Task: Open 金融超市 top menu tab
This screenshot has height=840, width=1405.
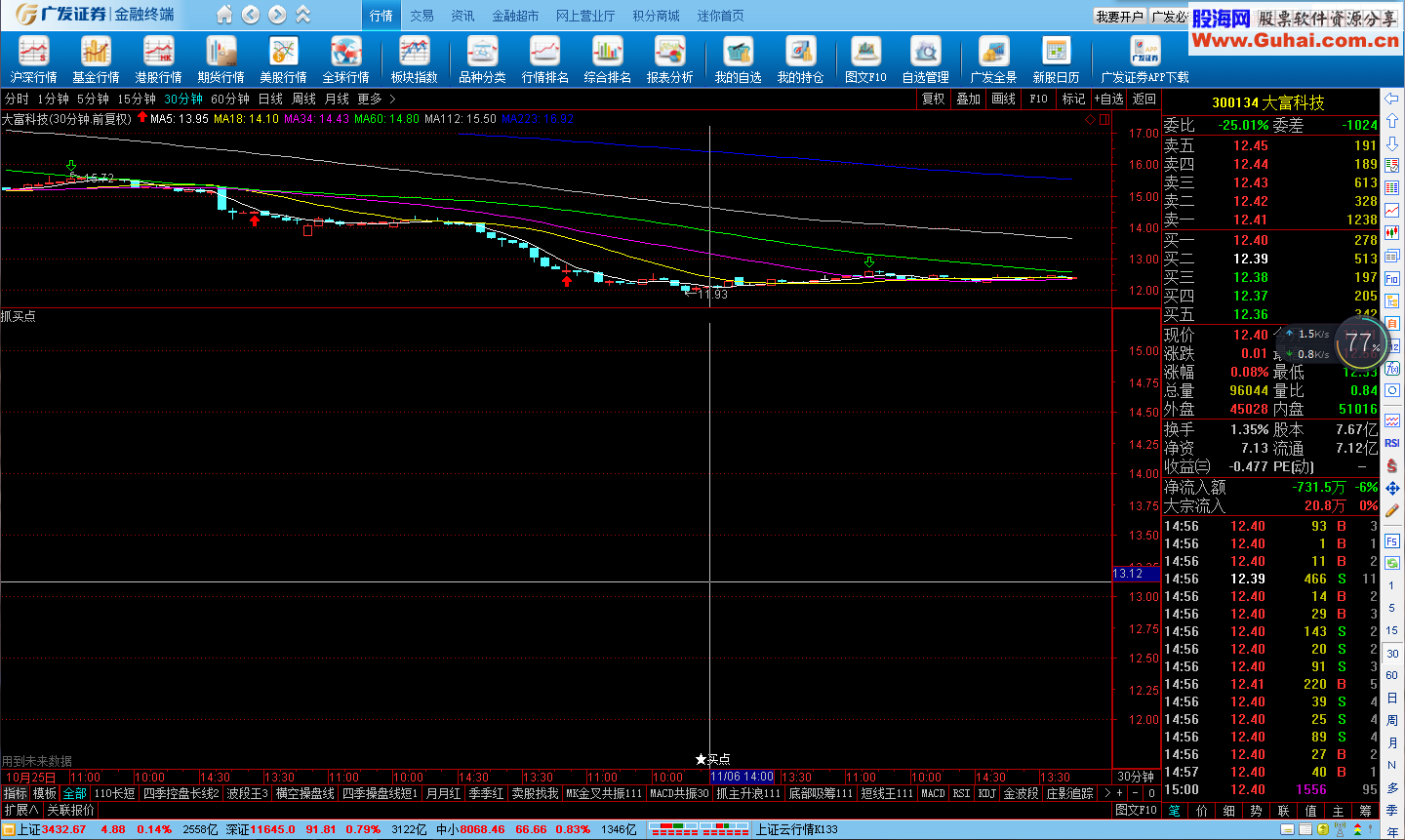Action: (x=515, y=16)
